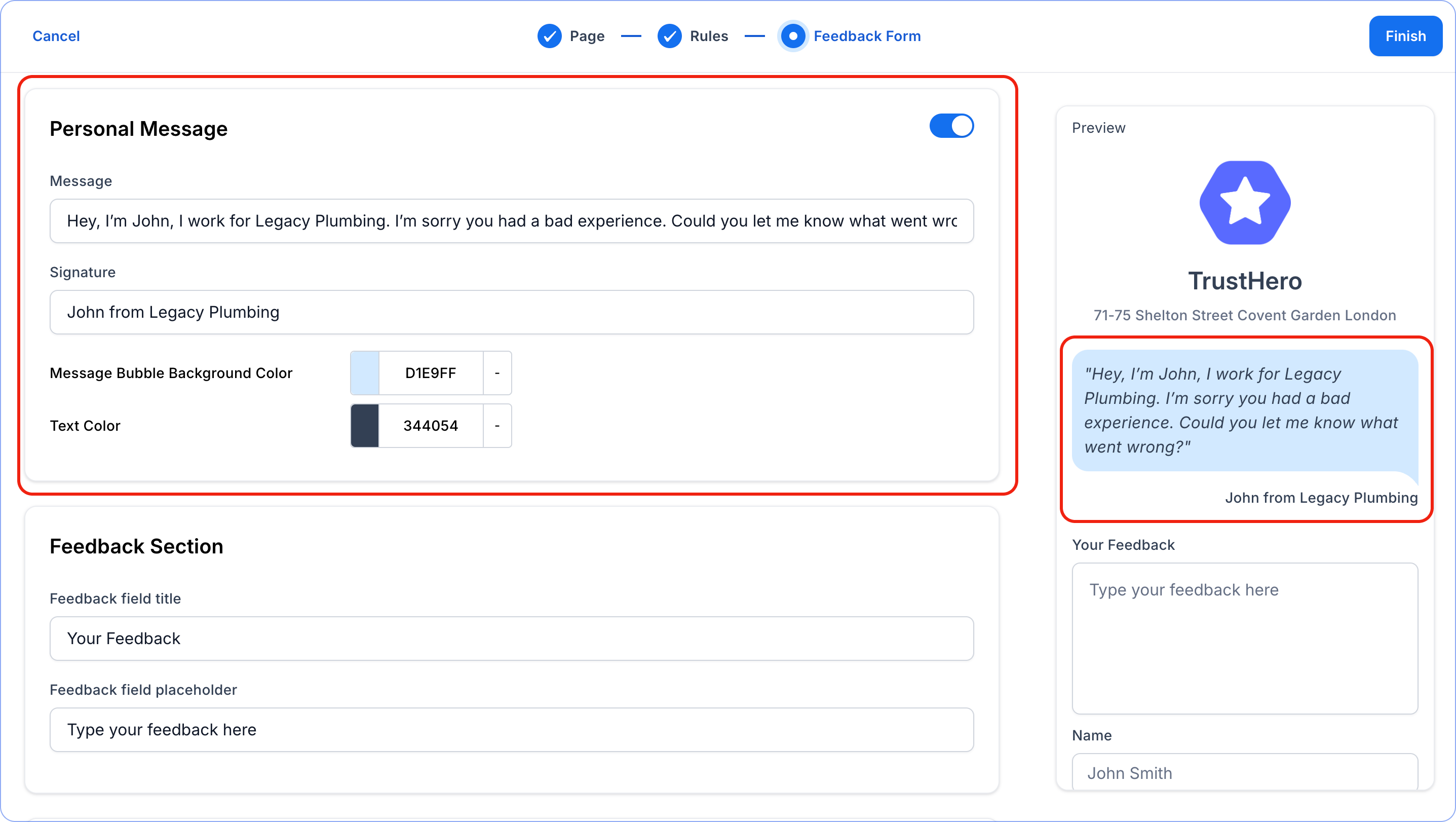The height and width of the screenshot is (822, 1456).
Task: Go to the Page step
Action: click(x=587, y=36)
